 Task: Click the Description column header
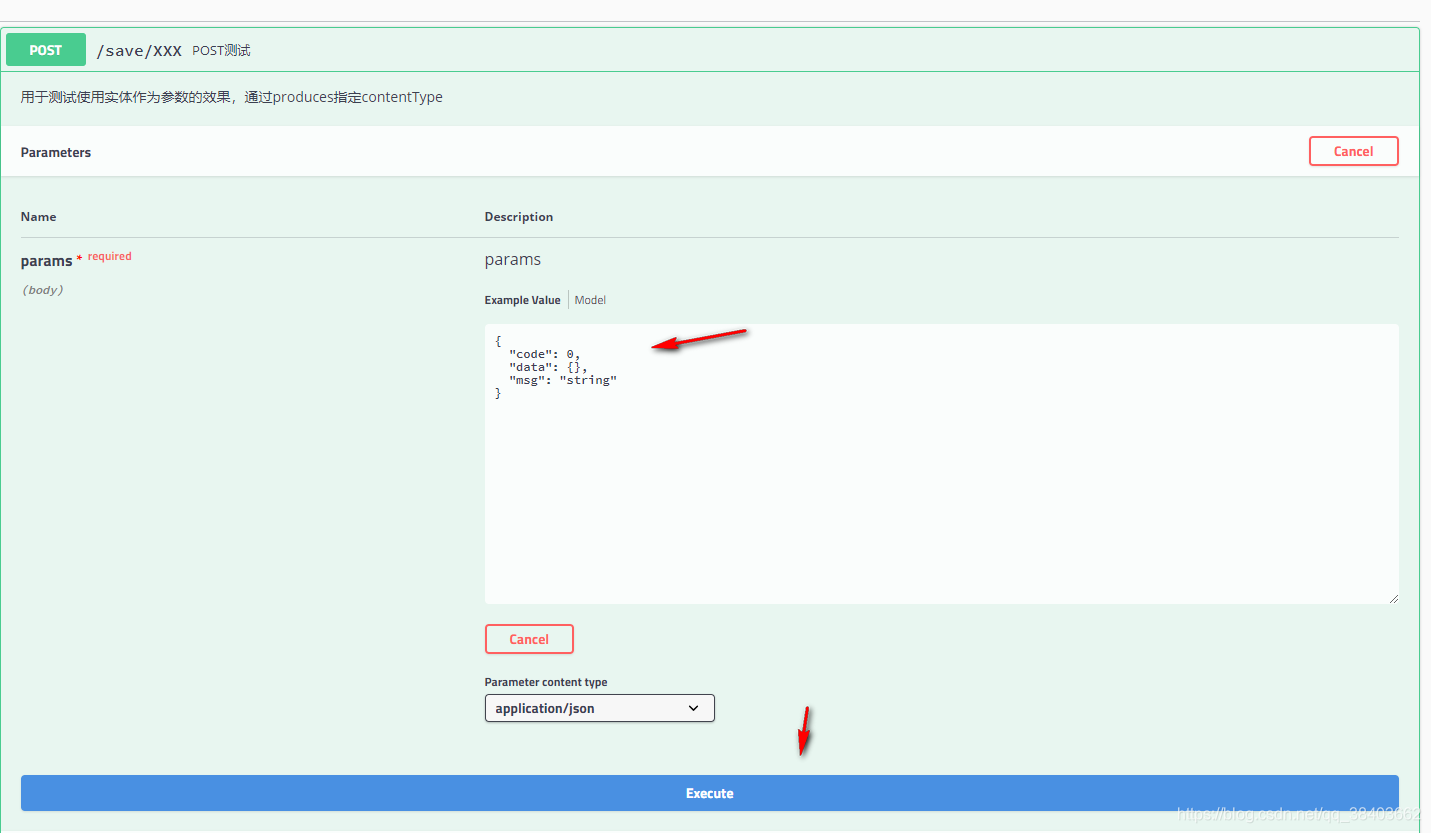point(518,216)
